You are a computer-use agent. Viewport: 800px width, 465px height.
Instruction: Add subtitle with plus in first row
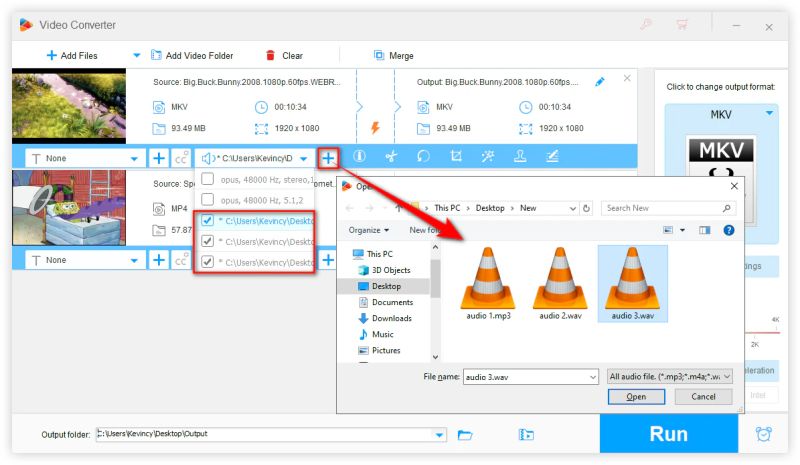click(159, 158)
